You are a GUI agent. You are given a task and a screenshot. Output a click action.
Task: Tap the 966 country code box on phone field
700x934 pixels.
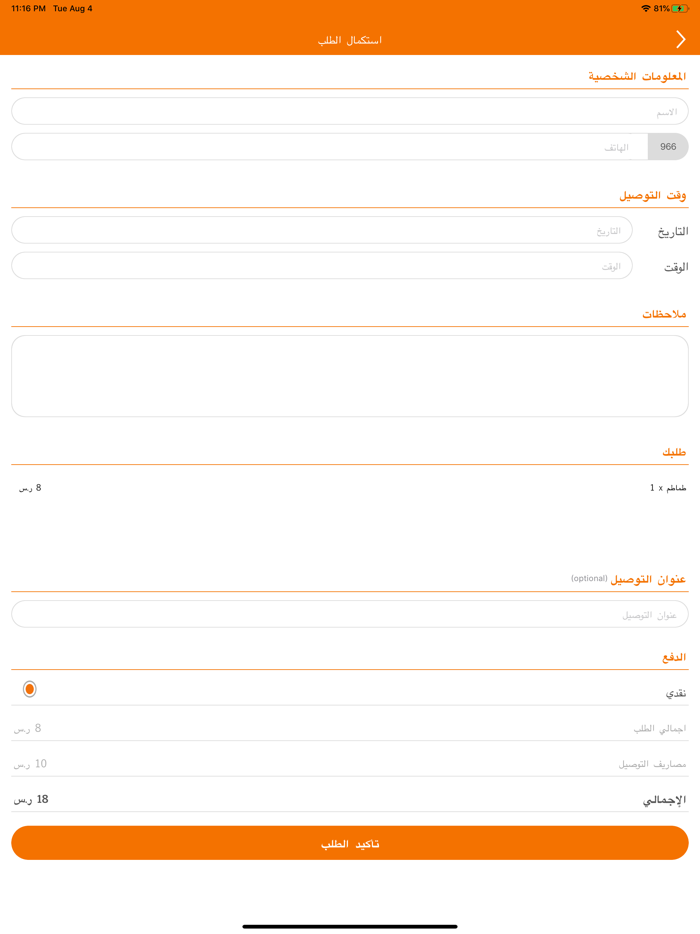click(x=668, y=146)
